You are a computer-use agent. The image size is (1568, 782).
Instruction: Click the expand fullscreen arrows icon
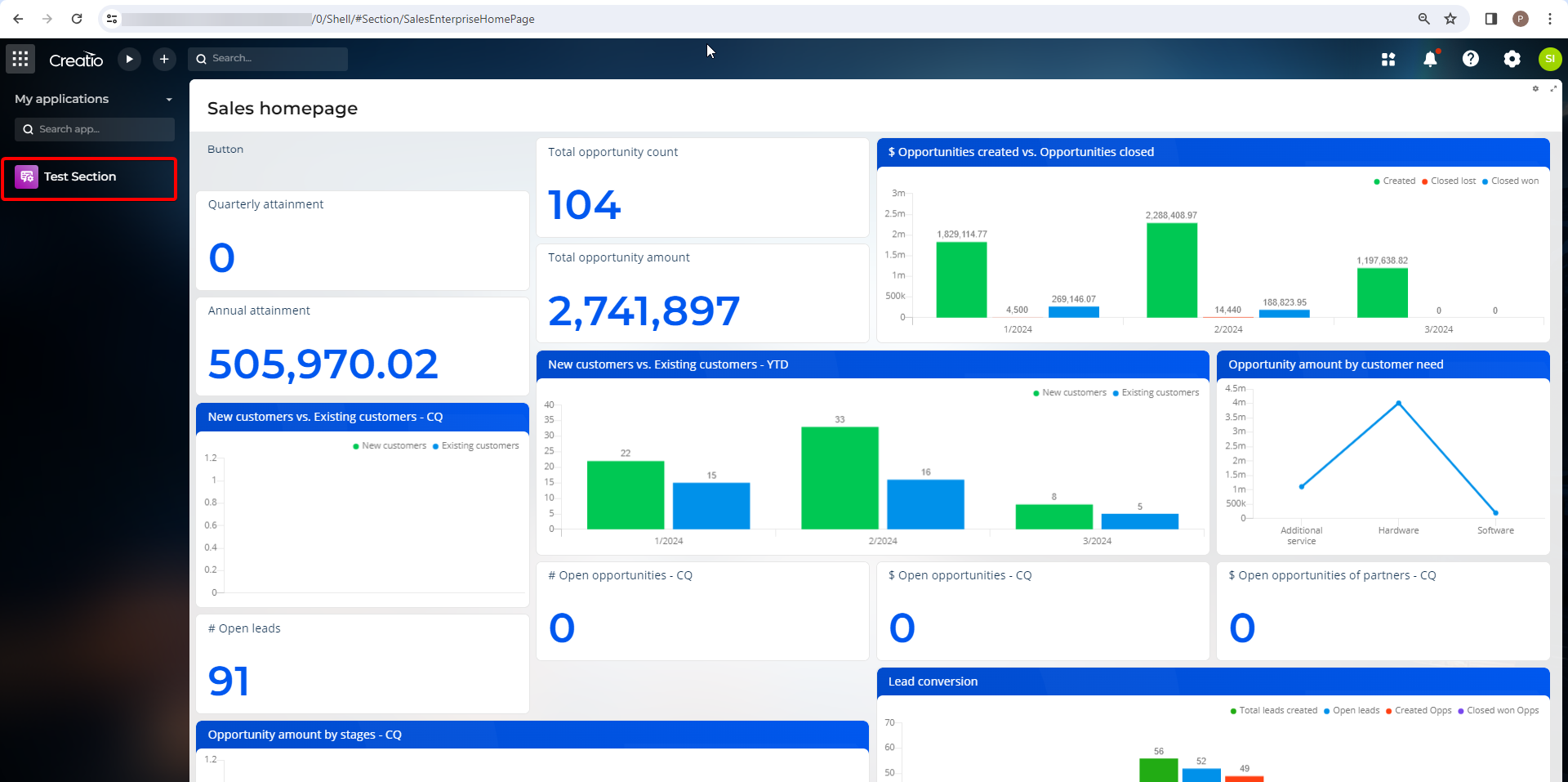click(x=1552, y=88)
